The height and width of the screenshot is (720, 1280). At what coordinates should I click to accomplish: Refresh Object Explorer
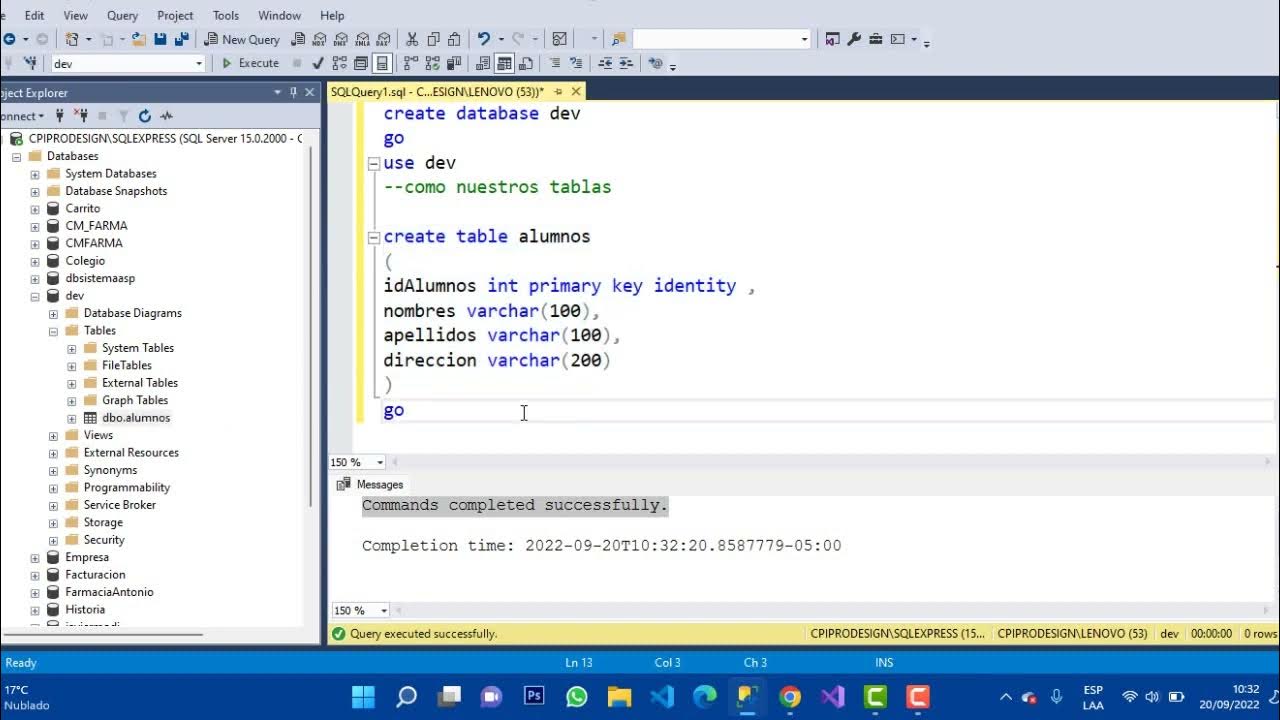tap(144, 116)
